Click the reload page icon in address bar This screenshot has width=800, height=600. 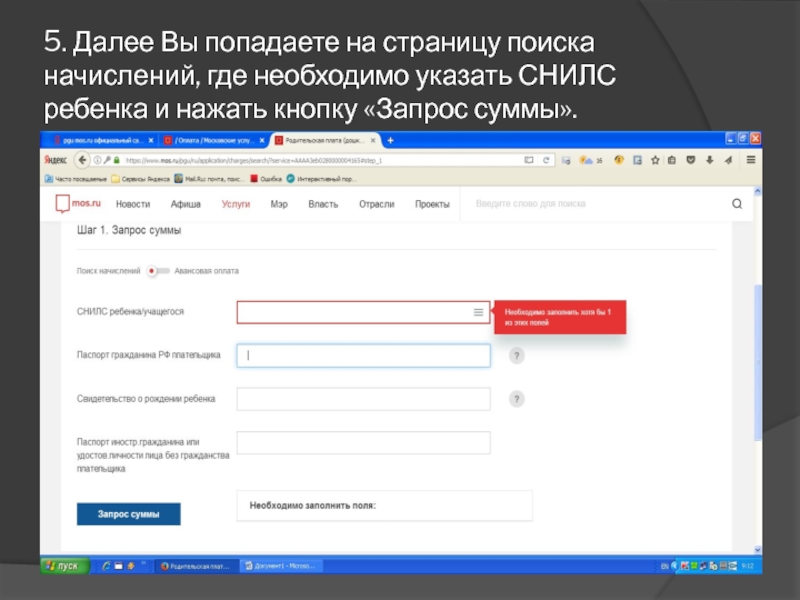click(546, 160)
